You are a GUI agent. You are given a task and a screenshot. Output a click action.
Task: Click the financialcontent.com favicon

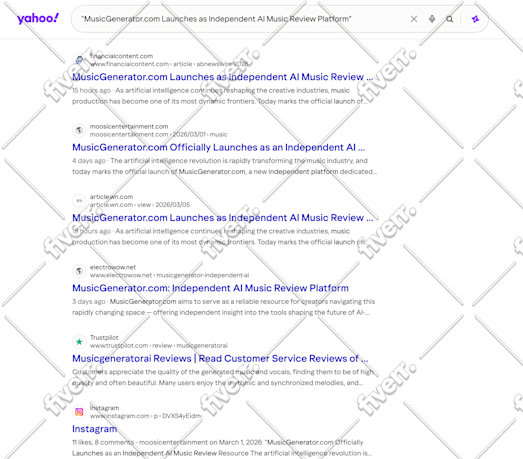[79, 60]
